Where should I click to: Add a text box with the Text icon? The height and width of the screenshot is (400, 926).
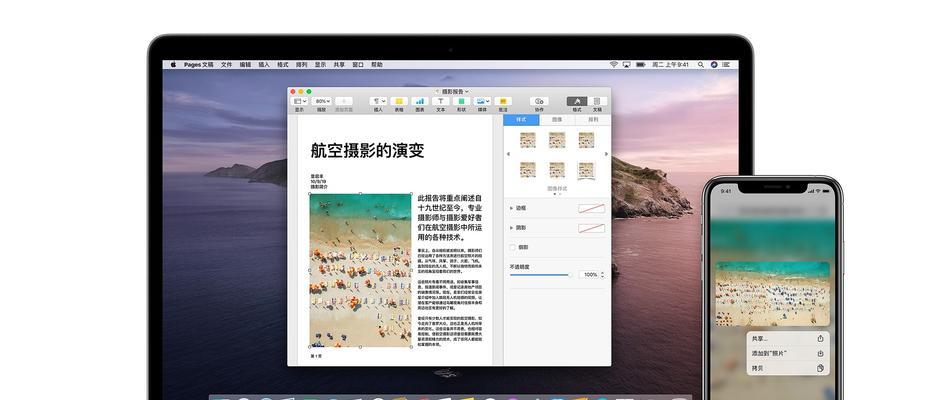click(x=441, y=102)
